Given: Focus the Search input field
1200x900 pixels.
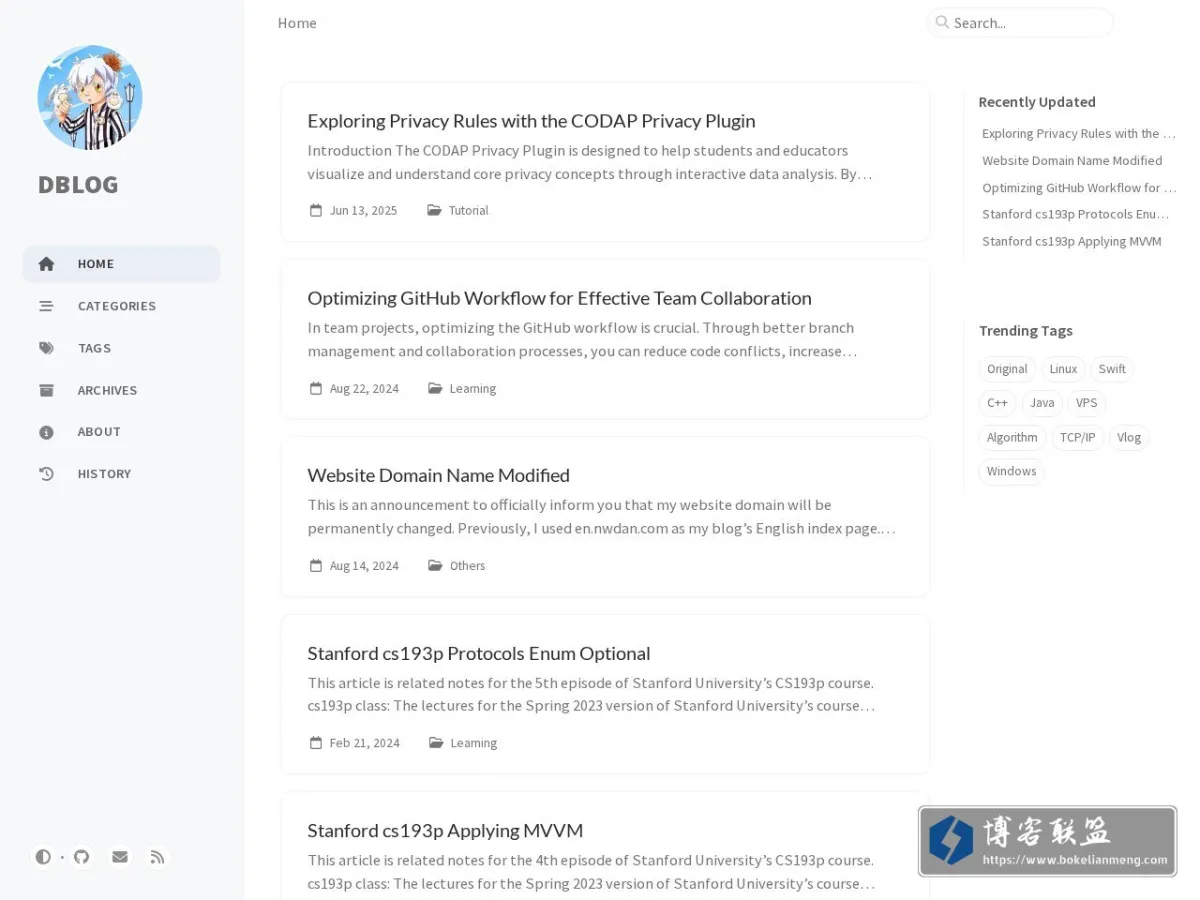Looking at the screenshot, I should (x=1020, y=23).
